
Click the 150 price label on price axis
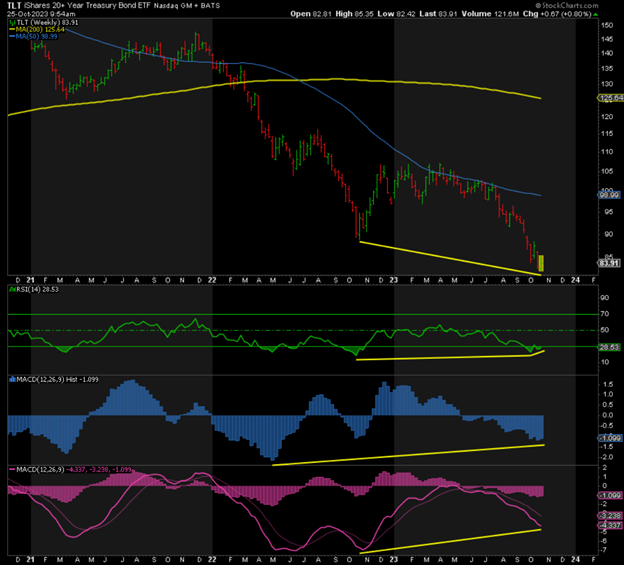click(x=607, y=25)
